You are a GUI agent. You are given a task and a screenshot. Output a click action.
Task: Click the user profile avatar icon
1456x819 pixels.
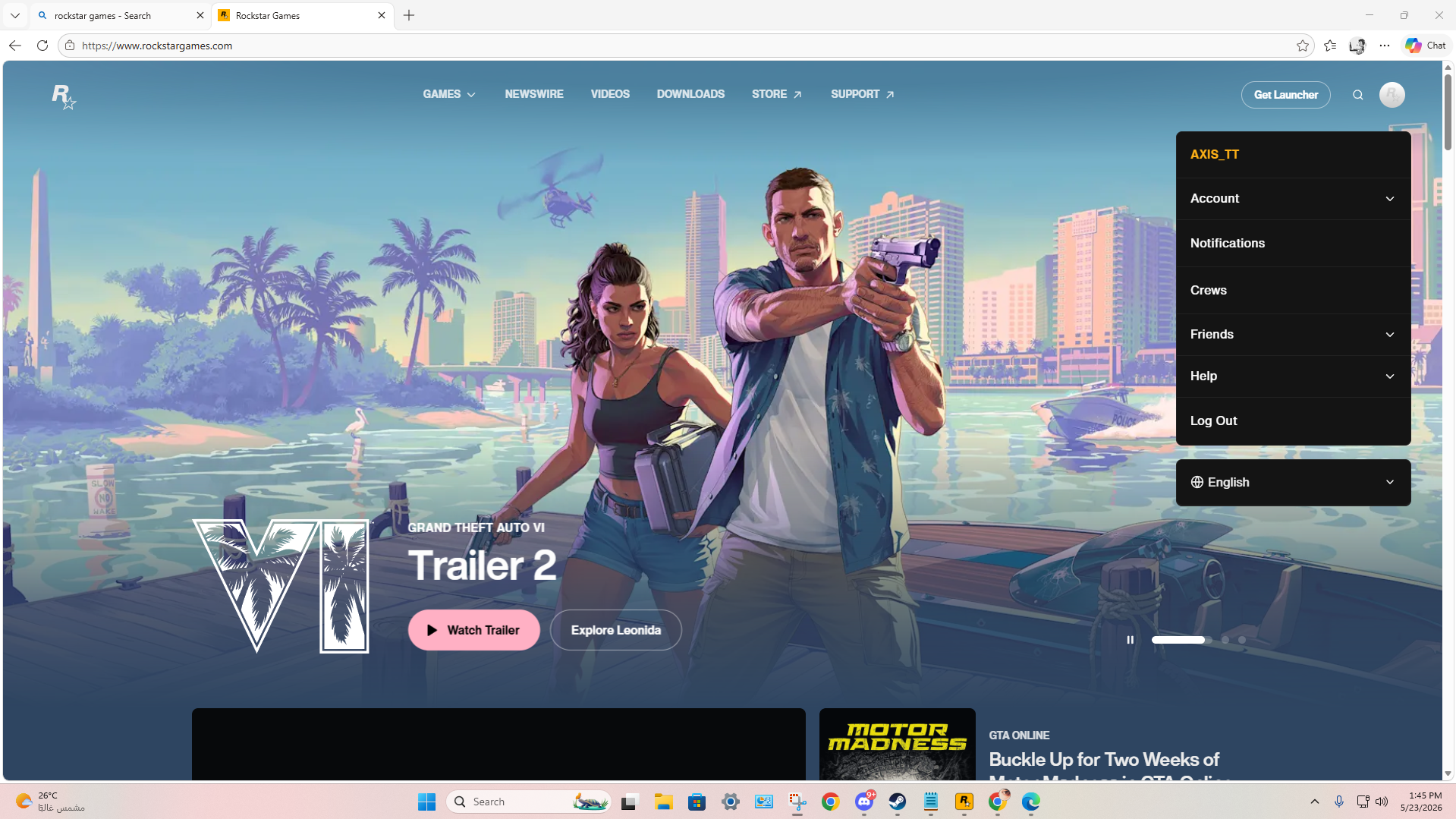click(1392, 95)
